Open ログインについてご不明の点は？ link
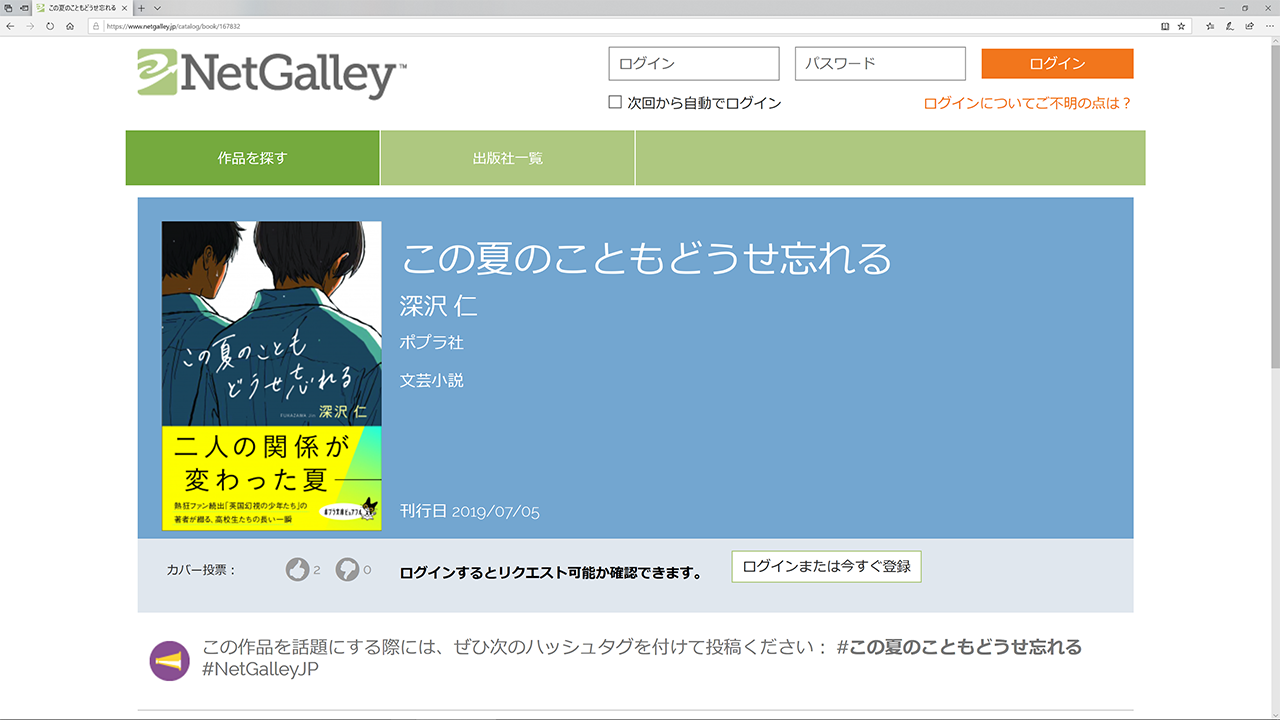The image size is (1280, 720). tap(1028, 103)
